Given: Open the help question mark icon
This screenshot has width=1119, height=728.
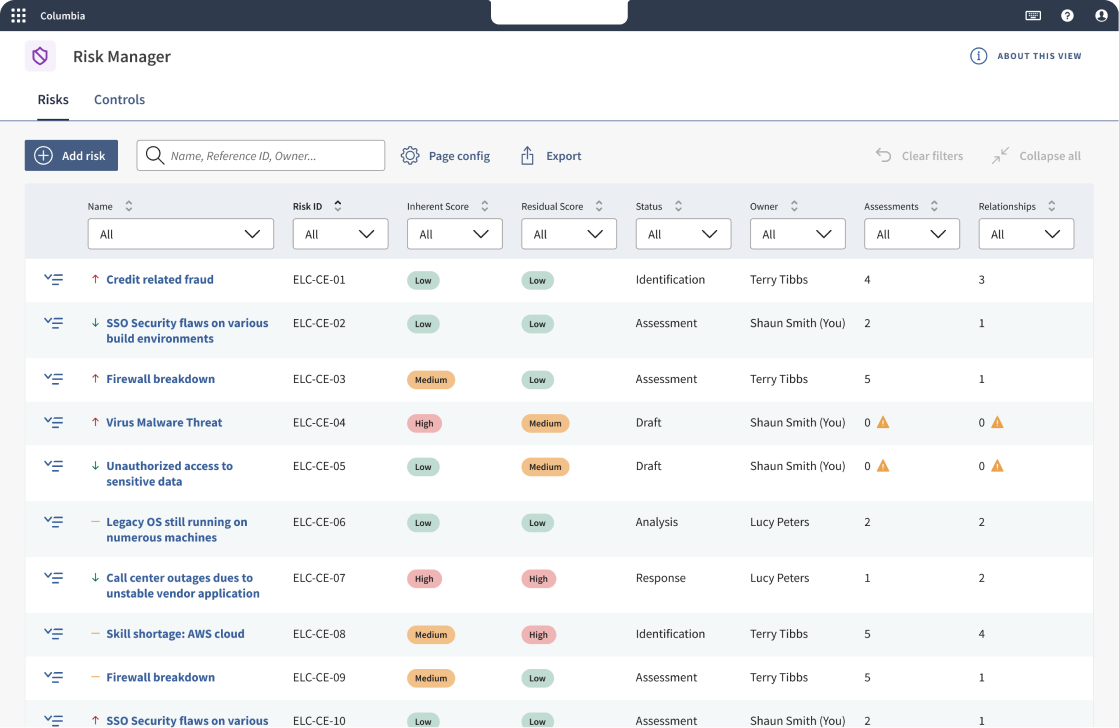Looking at the screenshot, I should (x=1067, y=16).
